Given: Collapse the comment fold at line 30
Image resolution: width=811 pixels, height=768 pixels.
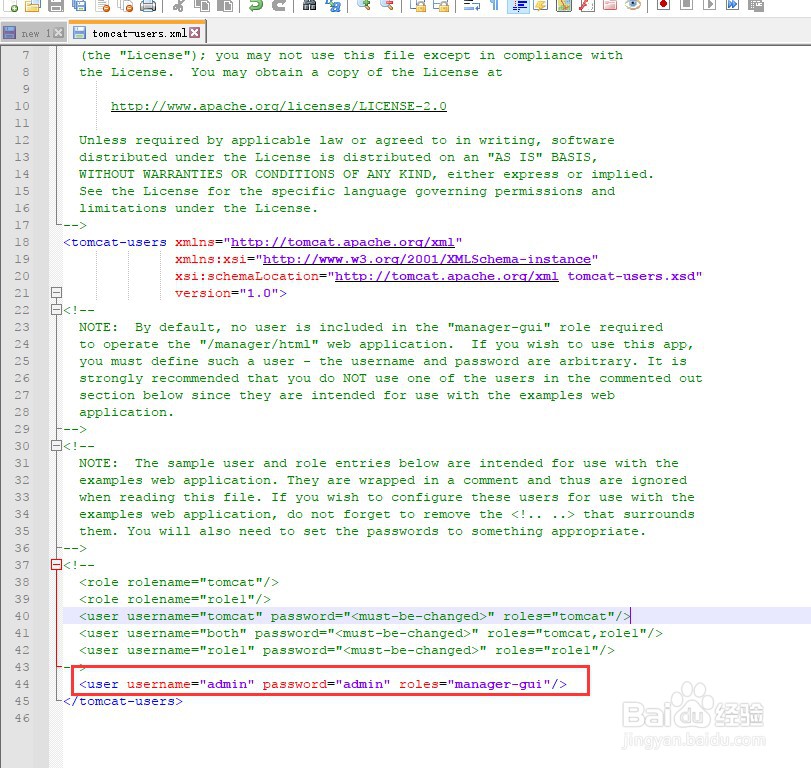Looking at the screenshot, I should (57, 446).
